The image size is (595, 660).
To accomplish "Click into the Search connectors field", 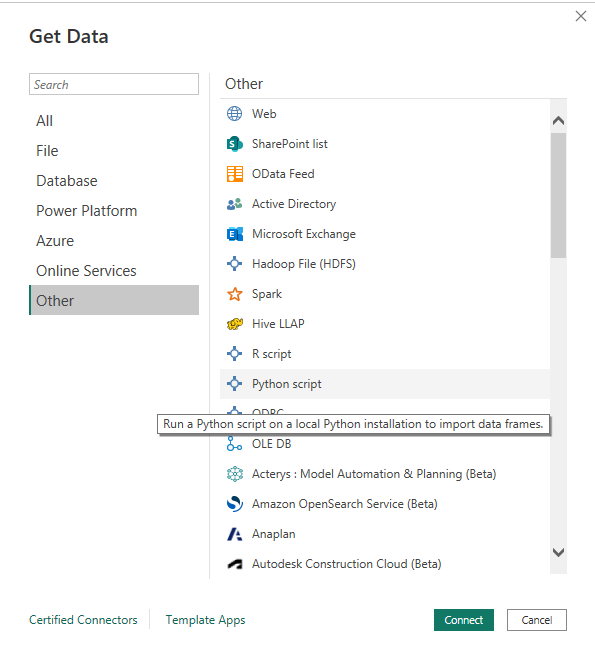I will tap(114, 84).
